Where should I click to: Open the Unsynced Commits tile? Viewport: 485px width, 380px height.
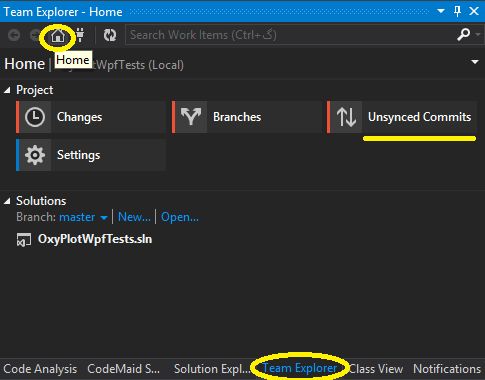click(x=402, y=117)
